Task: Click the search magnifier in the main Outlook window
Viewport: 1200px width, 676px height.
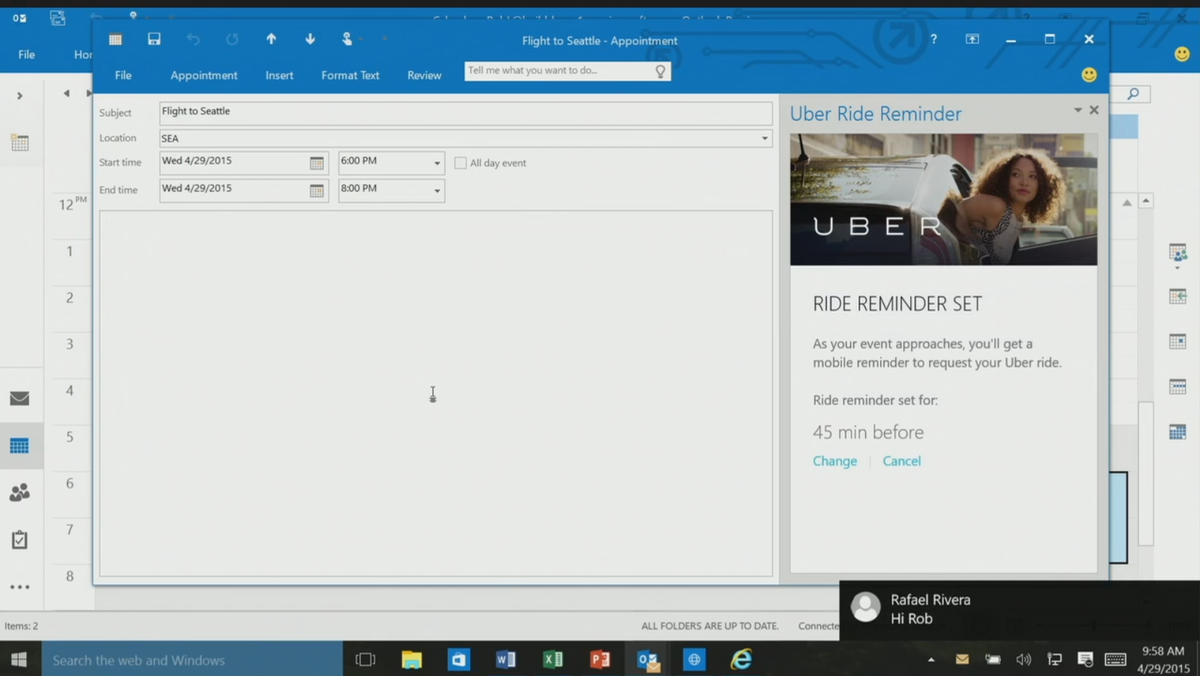Action: tap(1133, 94)
